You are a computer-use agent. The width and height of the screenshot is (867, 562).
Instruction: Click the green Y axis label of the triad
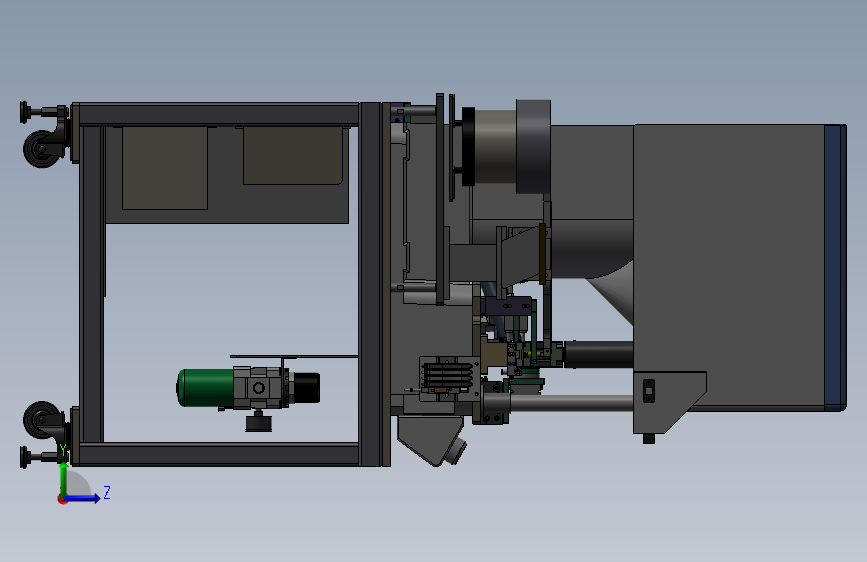(63, 451)
